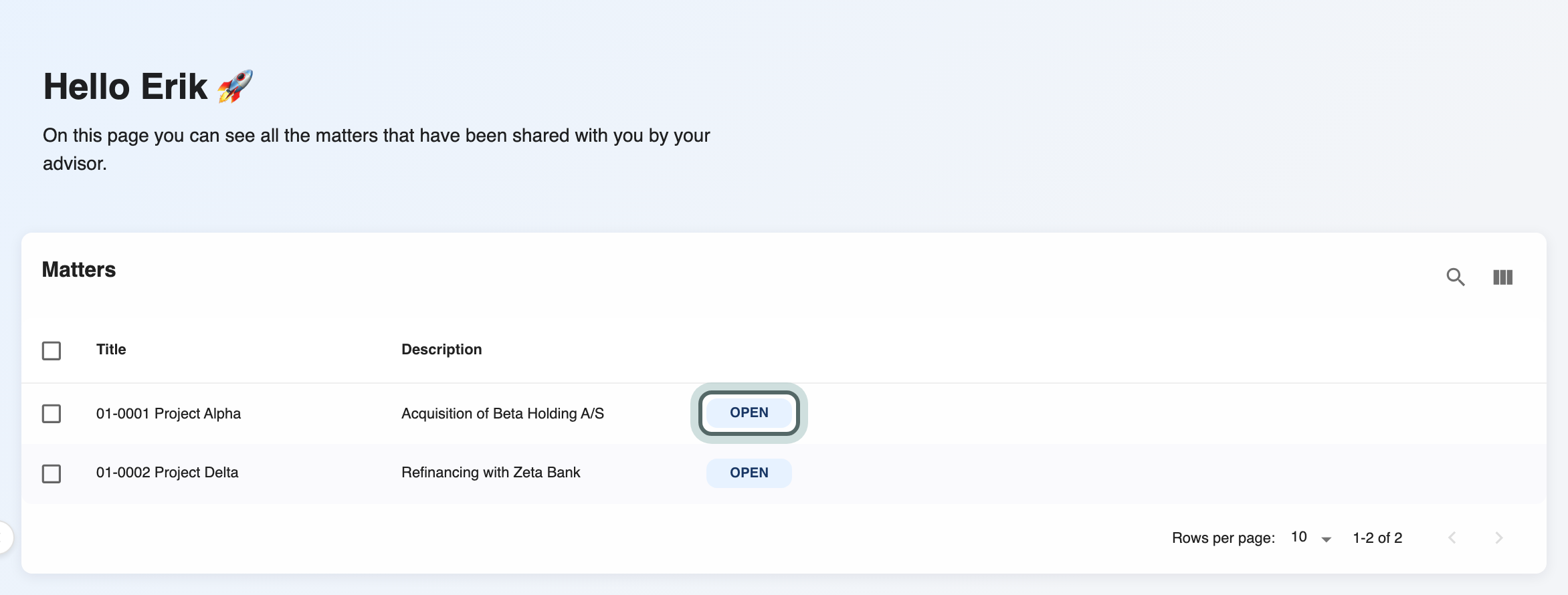Sort by the Description column header
1568x595 pixels.
pos(442,349)
